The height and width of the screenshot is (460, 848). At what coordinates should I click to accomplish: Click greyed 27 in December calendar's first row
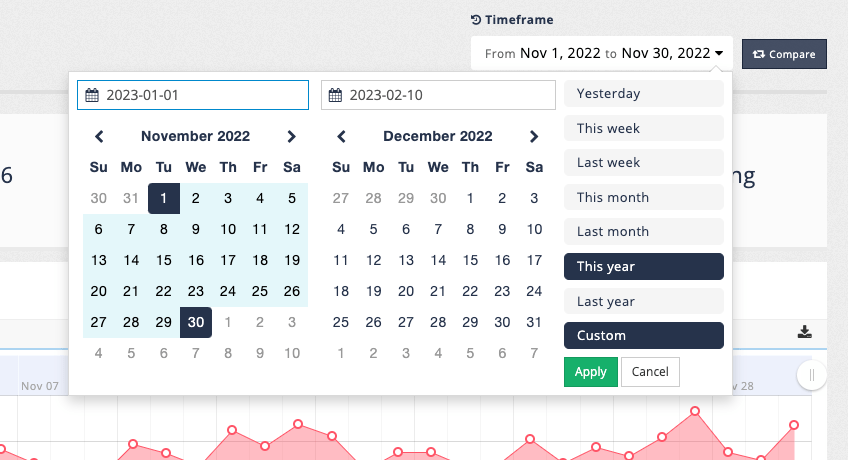click(341, 198)
